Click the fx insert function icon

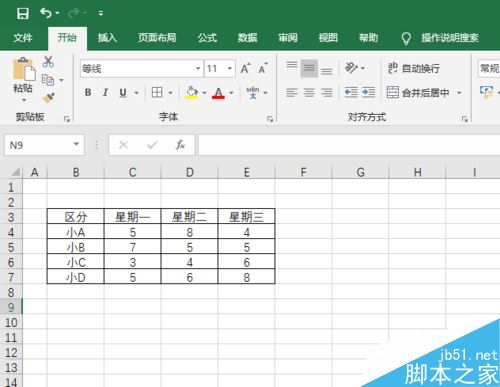(x=180, y=145)
